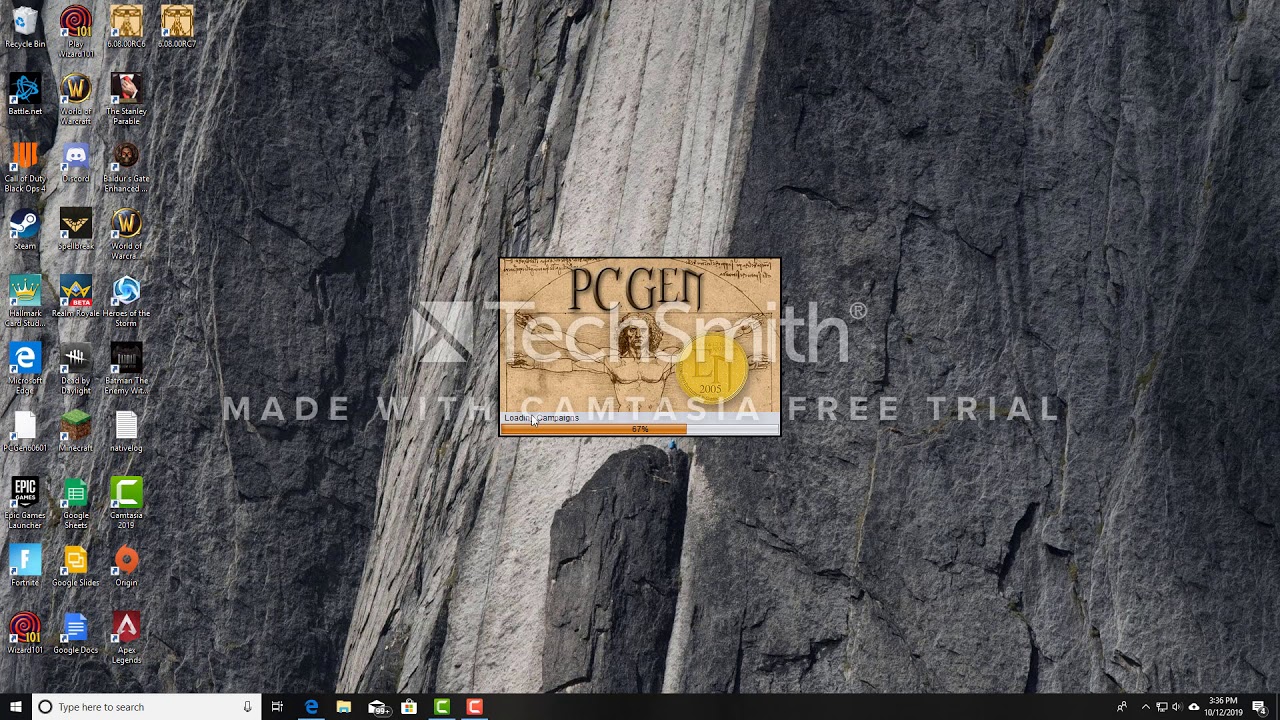Launch Camtasia 2019 desktop shortcut
Viewport: 1280px width, 720px height.
(126, 503)
